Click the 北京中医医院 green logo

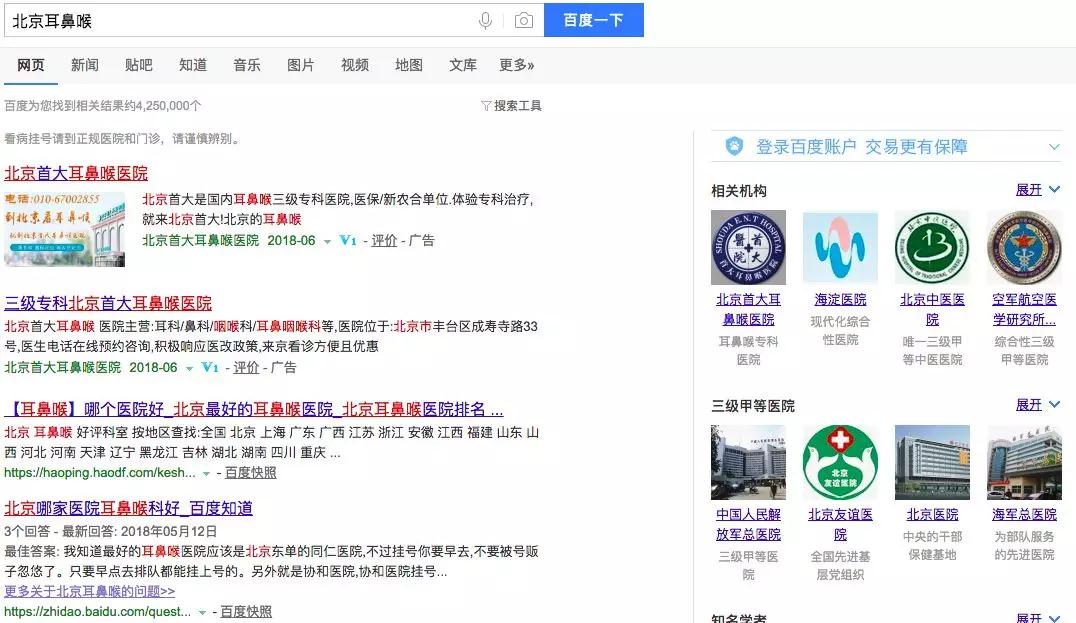coord(933,248)
